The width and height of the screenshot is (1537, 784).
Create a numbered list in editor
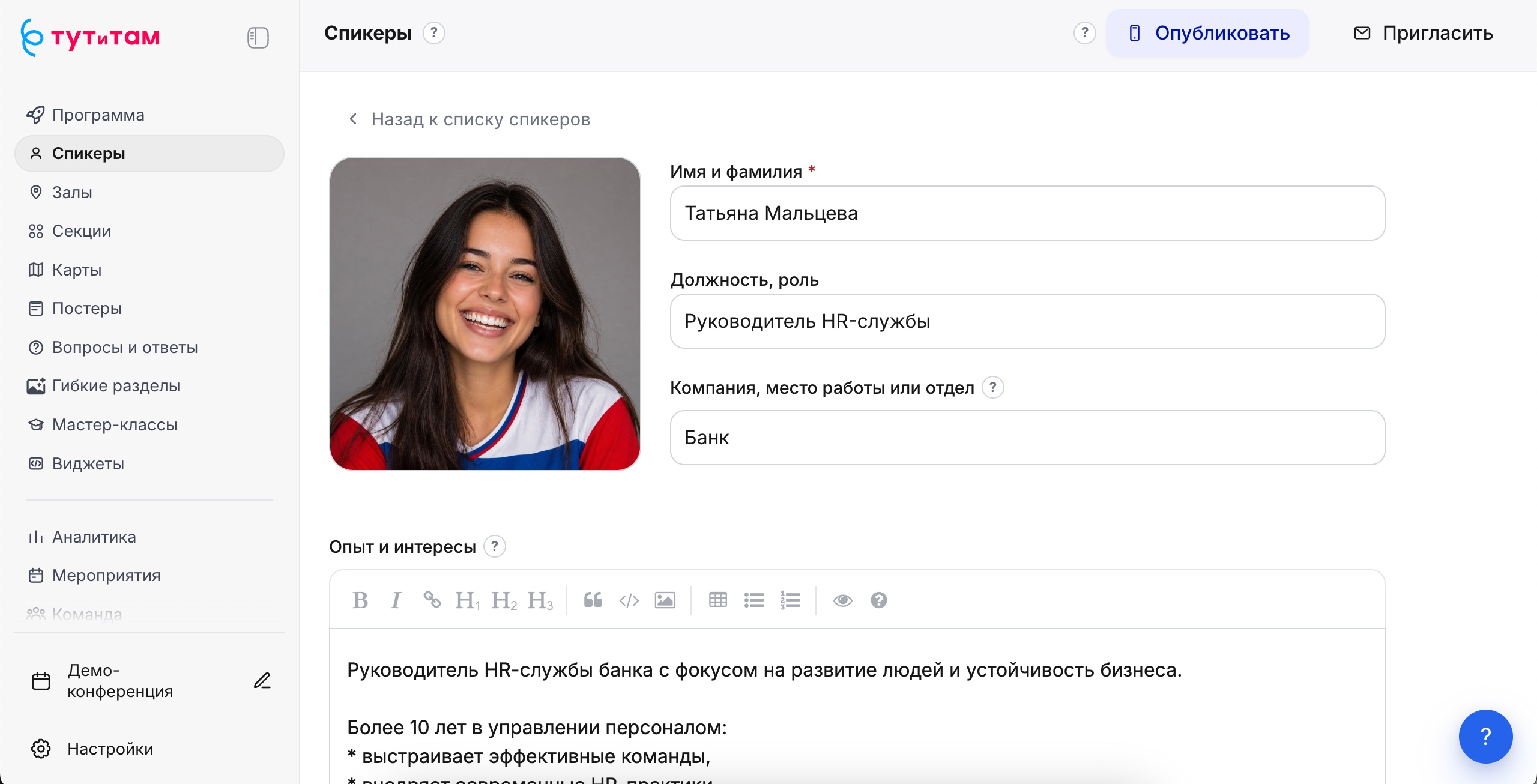pos(790,600)
